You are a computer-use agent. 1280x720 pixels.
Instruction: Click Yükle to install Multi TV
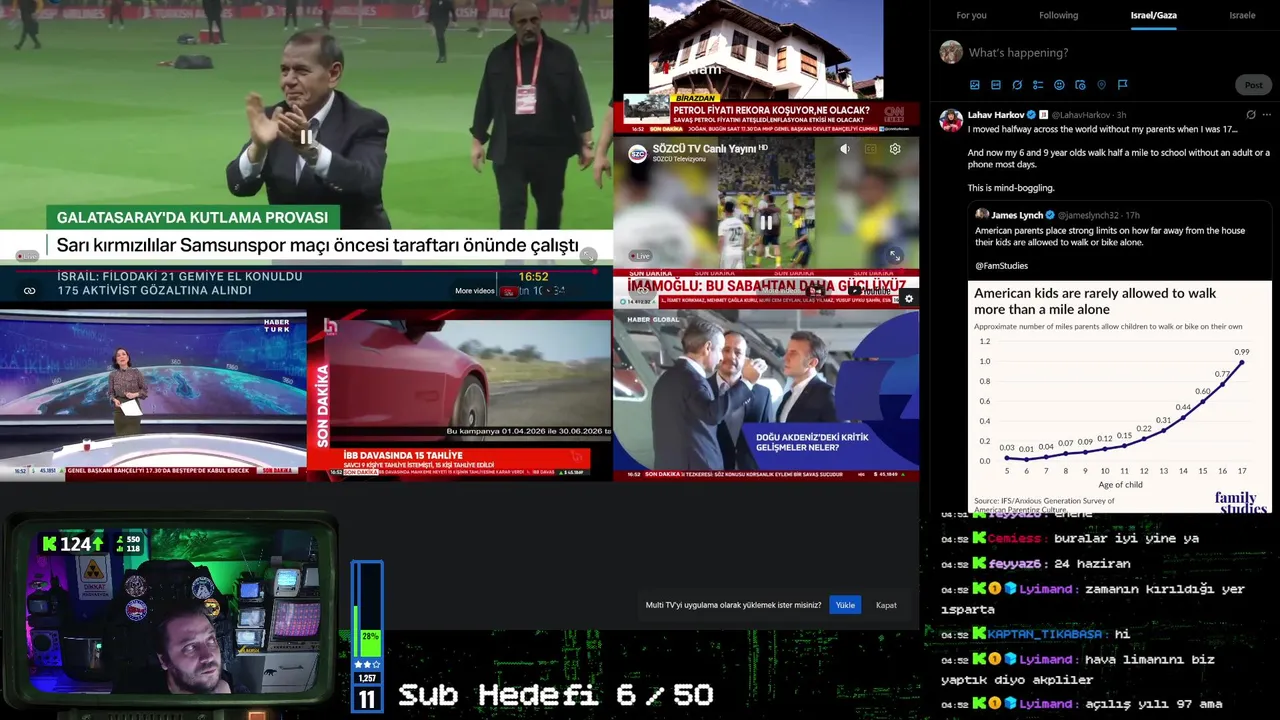[x=845, y=605]
